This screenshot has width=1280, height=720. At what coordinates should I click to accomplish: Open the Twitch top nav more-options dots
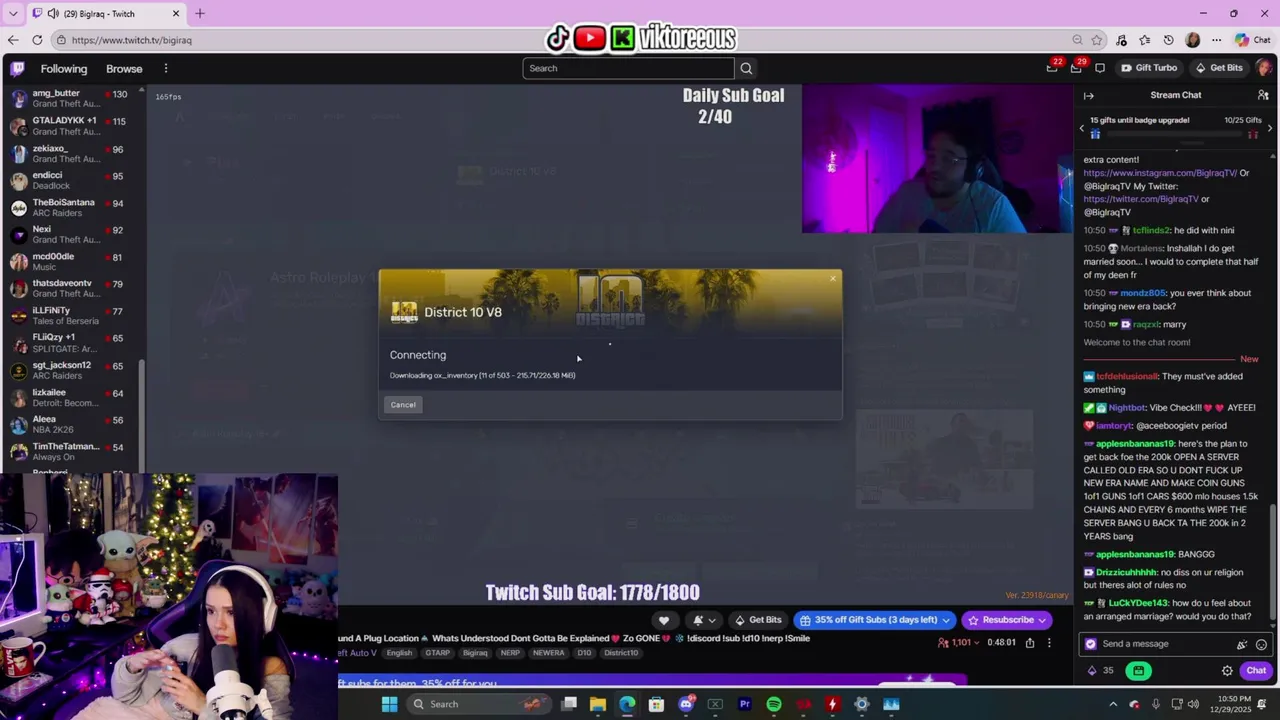point(166,68)
